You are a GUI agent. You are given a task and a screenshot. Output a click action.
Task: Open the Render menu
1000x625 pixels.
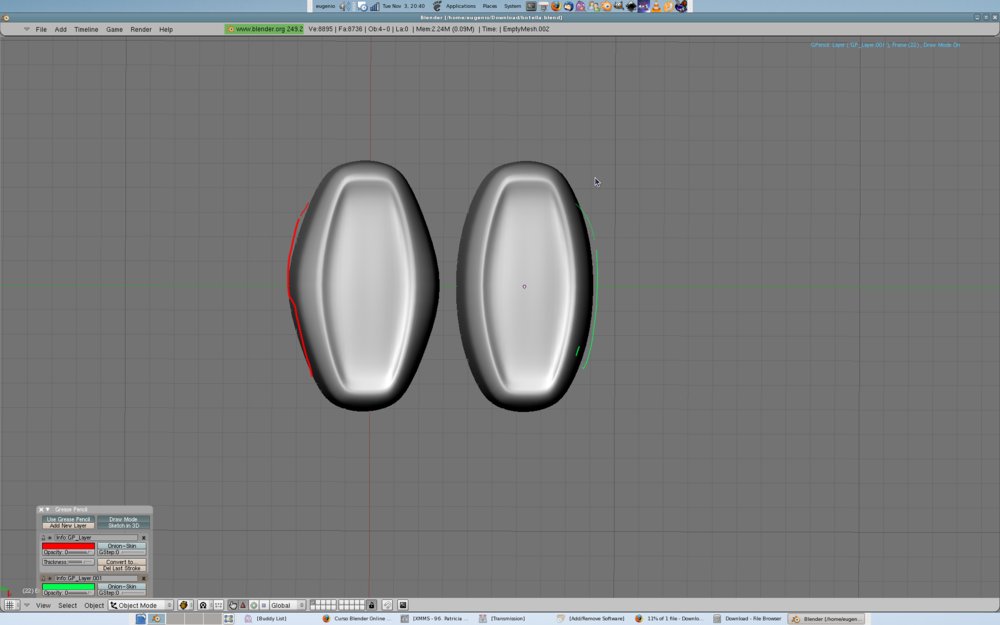click(141, 29)
